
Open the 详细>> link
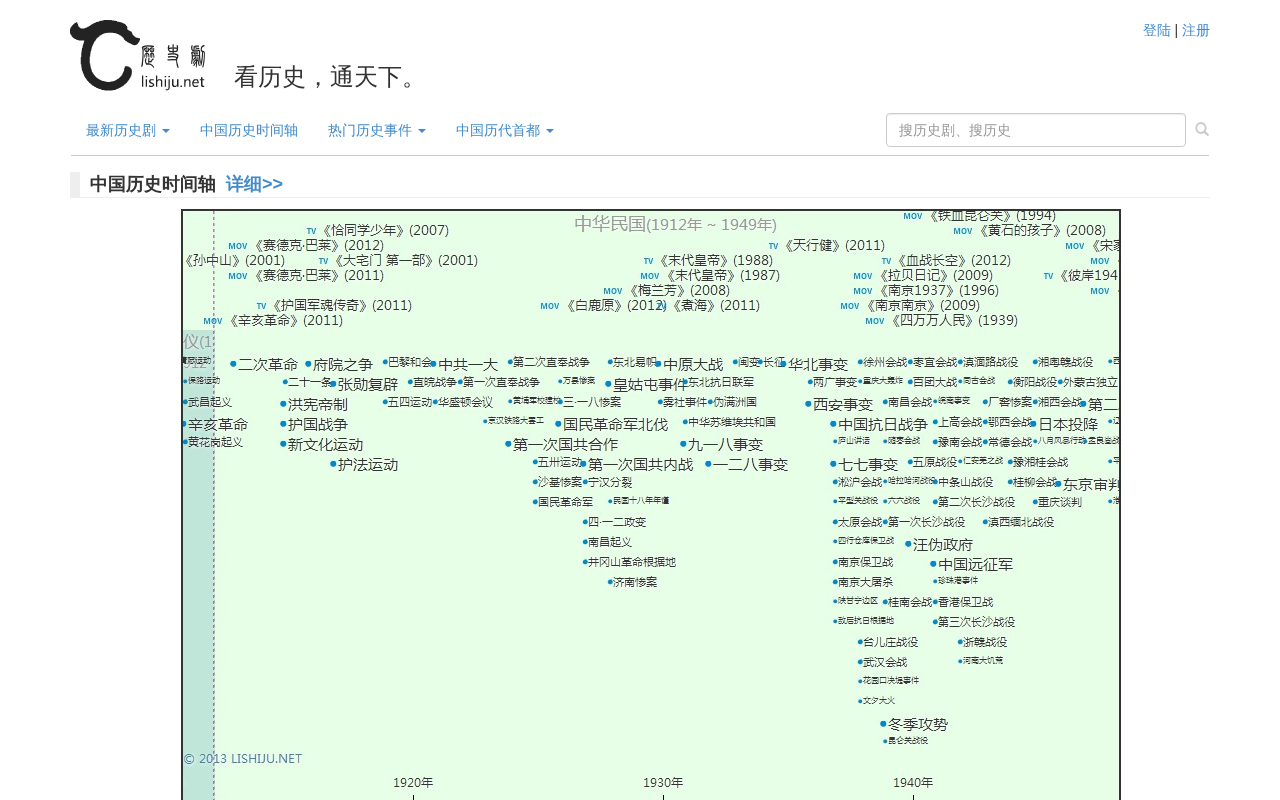254,184
